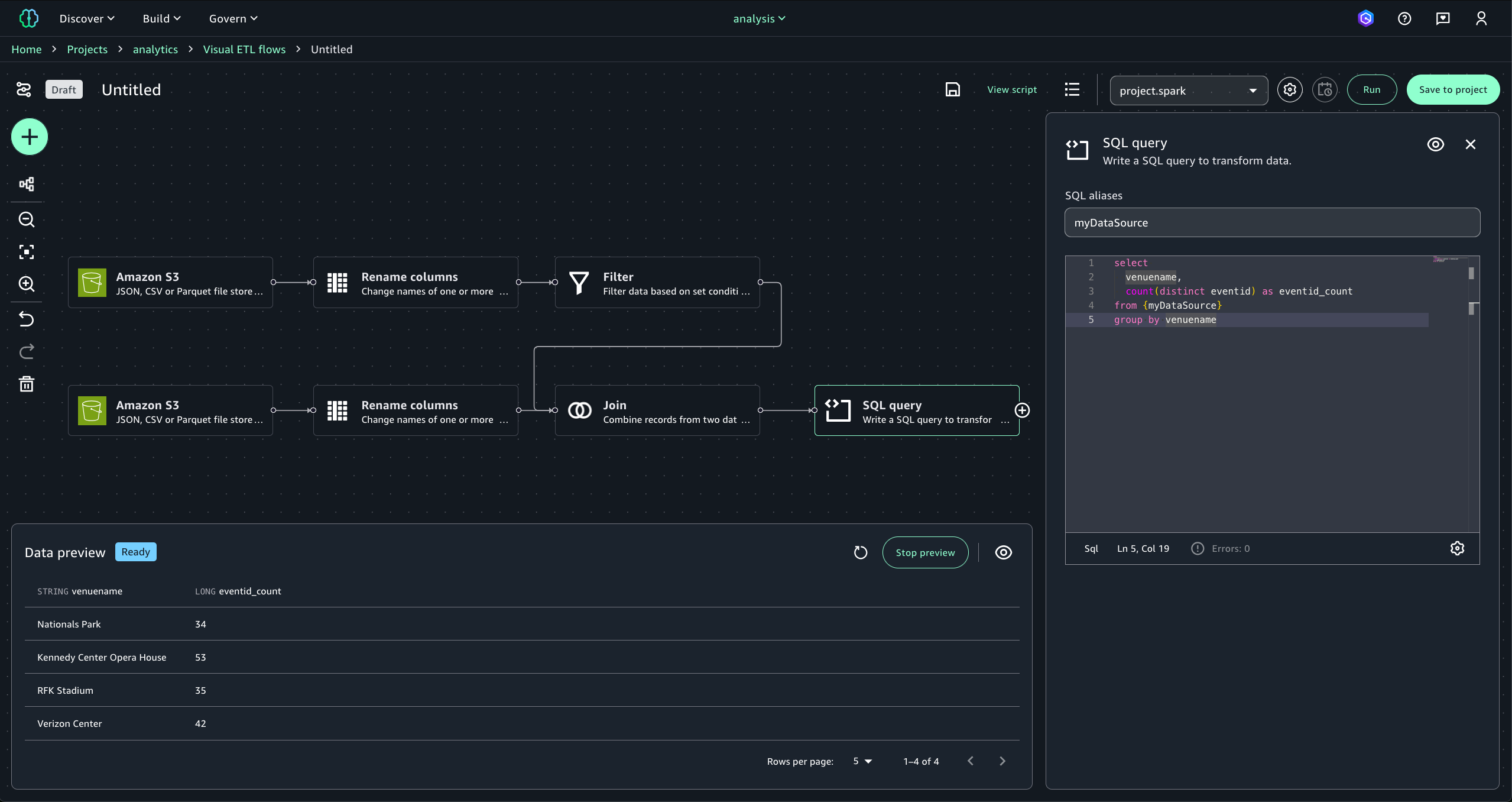Click the SQL aliases input field
The image size is (1512, 802).
point(1271,223)
